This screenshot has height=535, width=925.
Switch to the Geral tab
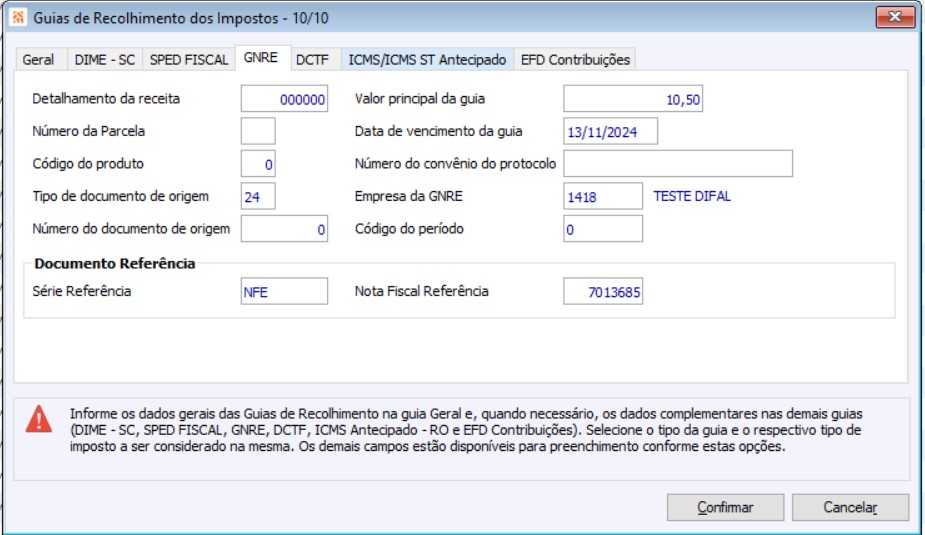click(x=38, y=60)
